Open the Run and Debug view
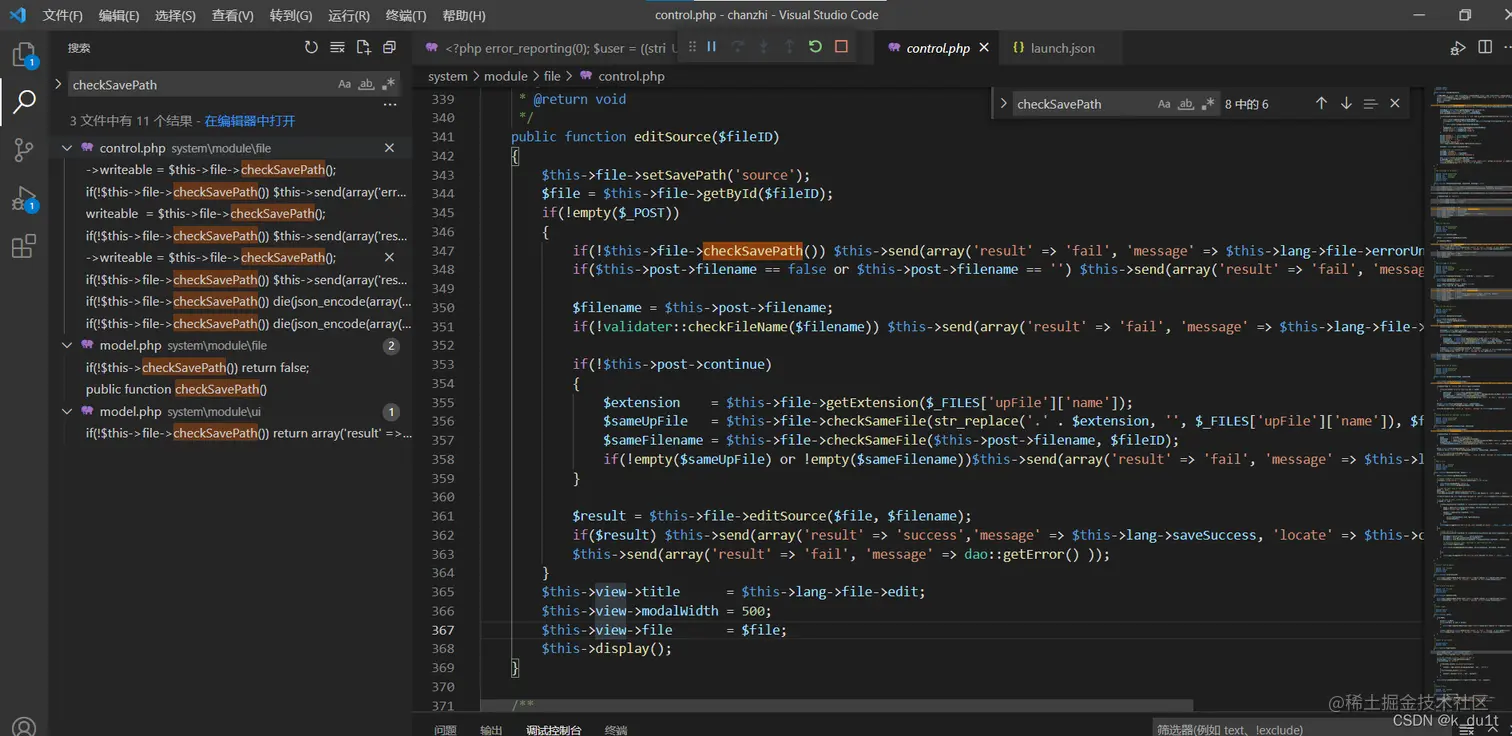This screenshot has height=736, width=1512. pyautogui.click(x=24, y=199)
